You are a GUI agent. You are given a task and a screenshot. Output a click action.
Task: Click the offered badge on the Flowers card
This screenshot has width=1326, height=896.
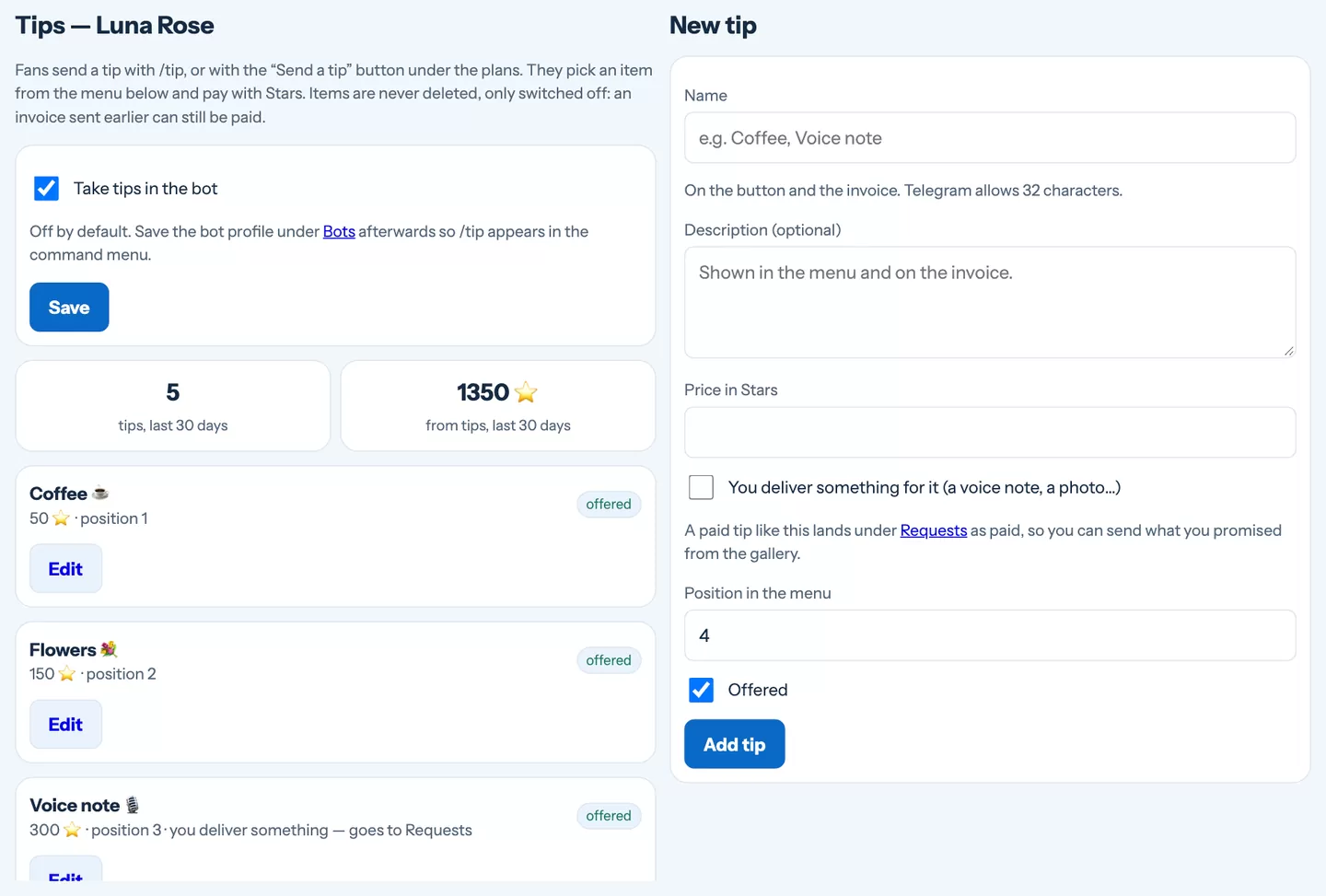[609, 660]
